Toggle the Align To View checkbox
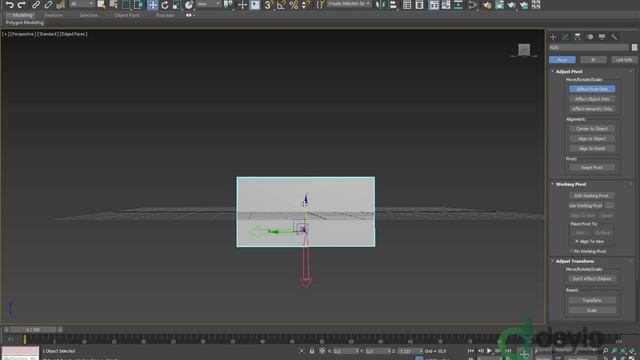Image resolution: width=640 pixels, height=360 pixels. click(x=577, y=242)
